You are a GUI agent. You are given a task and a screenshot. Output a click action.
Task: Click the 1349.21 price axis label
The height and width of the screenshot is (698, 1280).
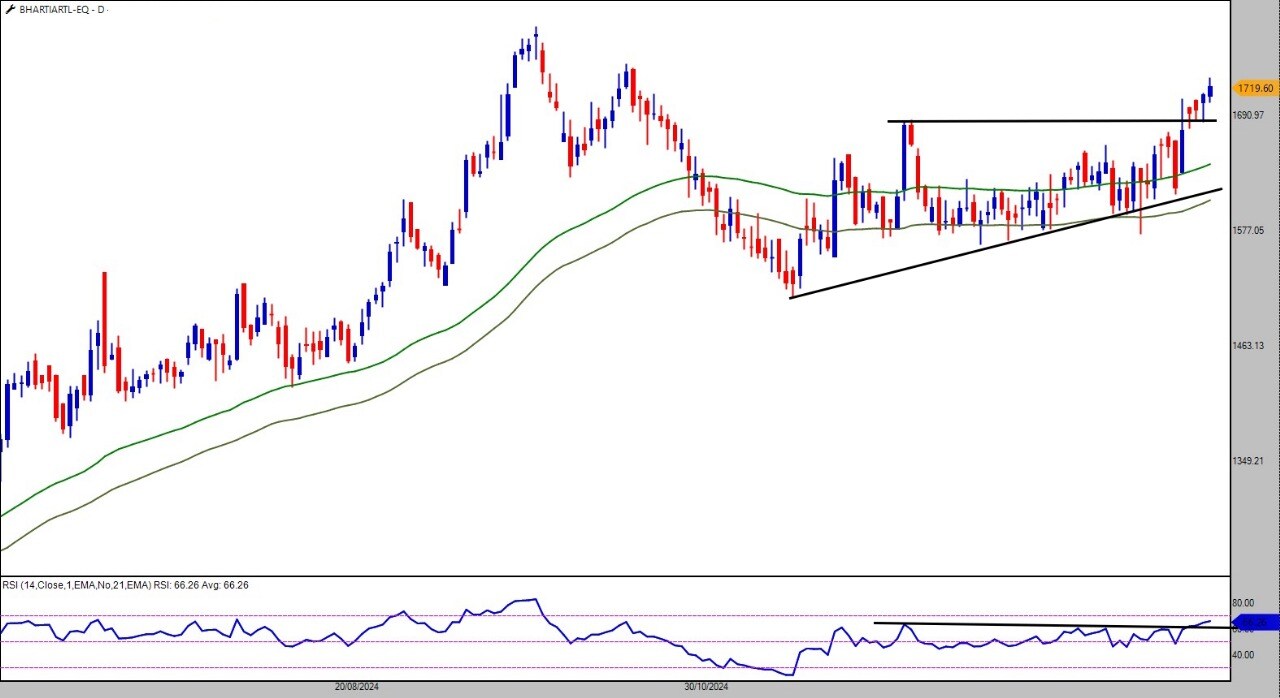pos(1250,461)
